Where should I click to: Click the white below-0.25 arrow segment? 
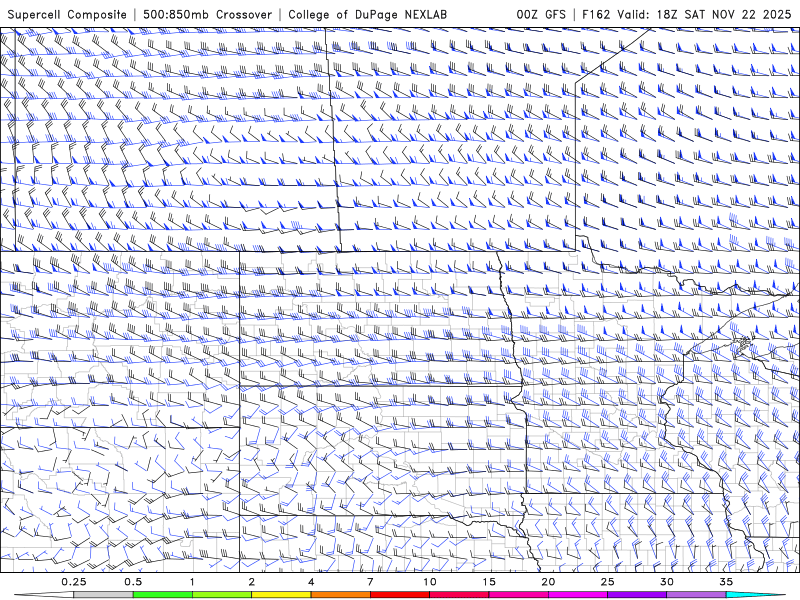44,595
